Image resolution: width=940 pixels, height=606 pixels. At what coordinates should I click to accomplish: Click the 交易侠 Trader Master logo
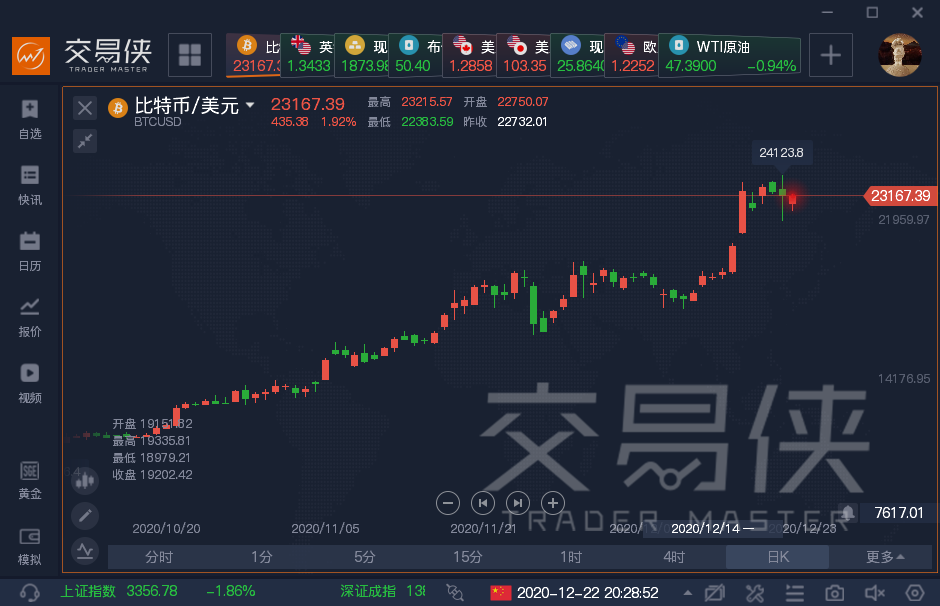point(82,56)
